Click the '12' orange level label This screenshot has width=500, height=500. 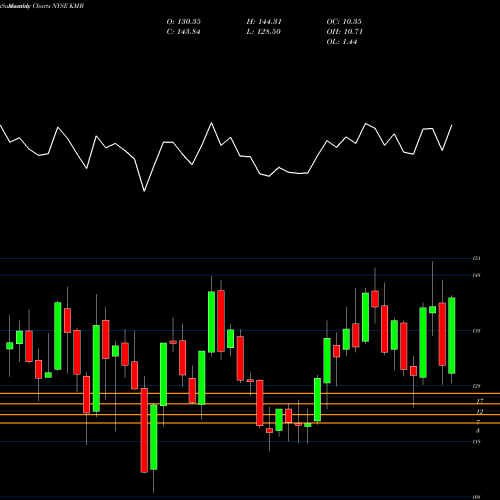point(480,411)
